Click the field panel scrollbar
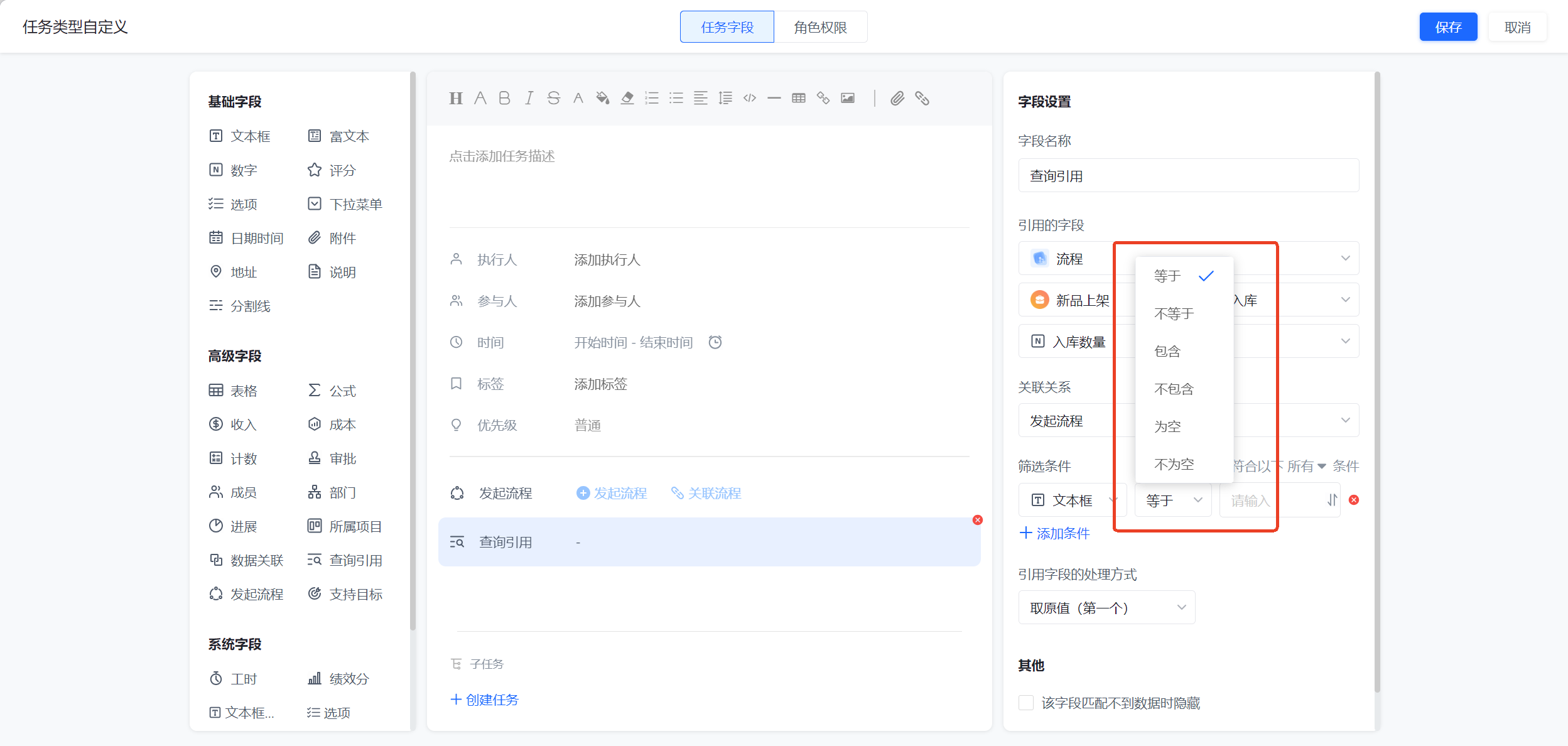This screenshot has height=746, width=1568. pyautogui.click(x=413, y=352)
